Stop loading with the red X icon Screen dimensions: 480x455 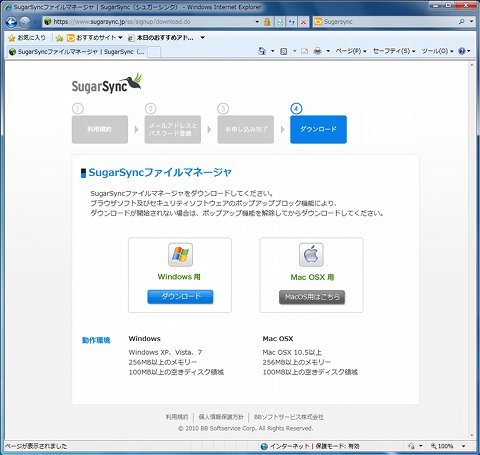(303, 22)
